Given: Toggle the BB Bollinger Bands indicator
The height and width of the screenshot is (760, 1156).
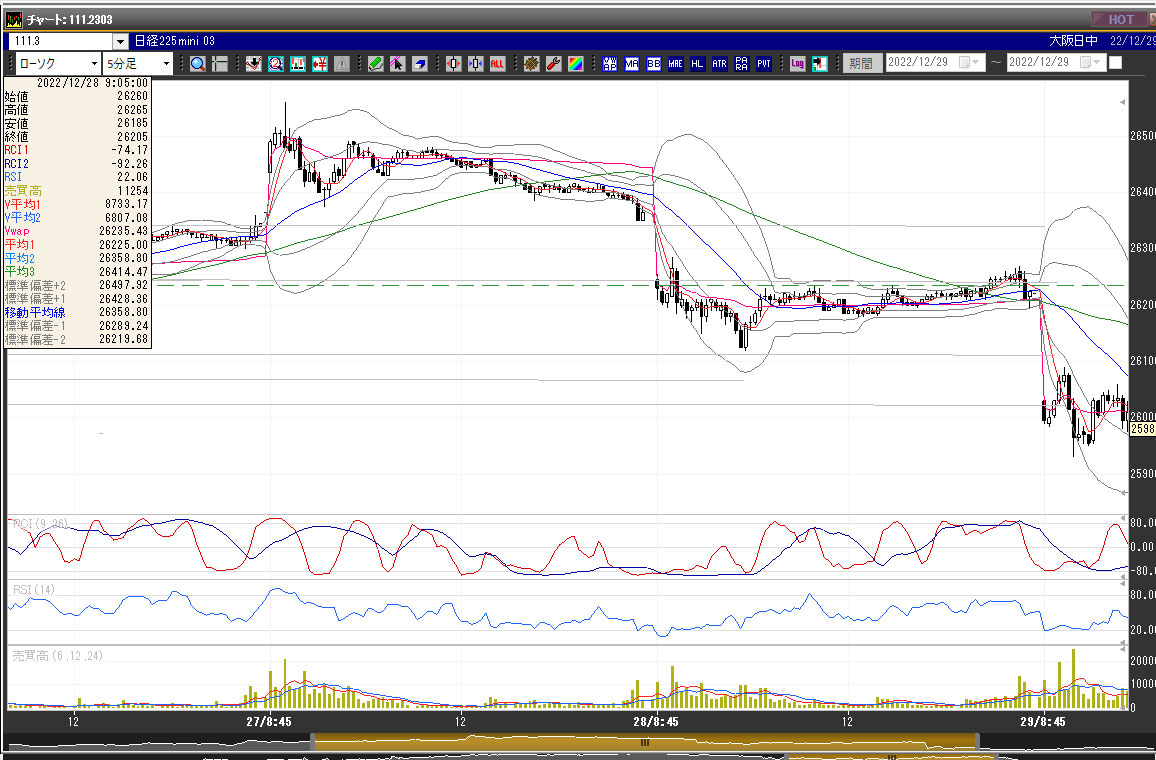Looking at the screenshot, I should click(x=654, y=64).
